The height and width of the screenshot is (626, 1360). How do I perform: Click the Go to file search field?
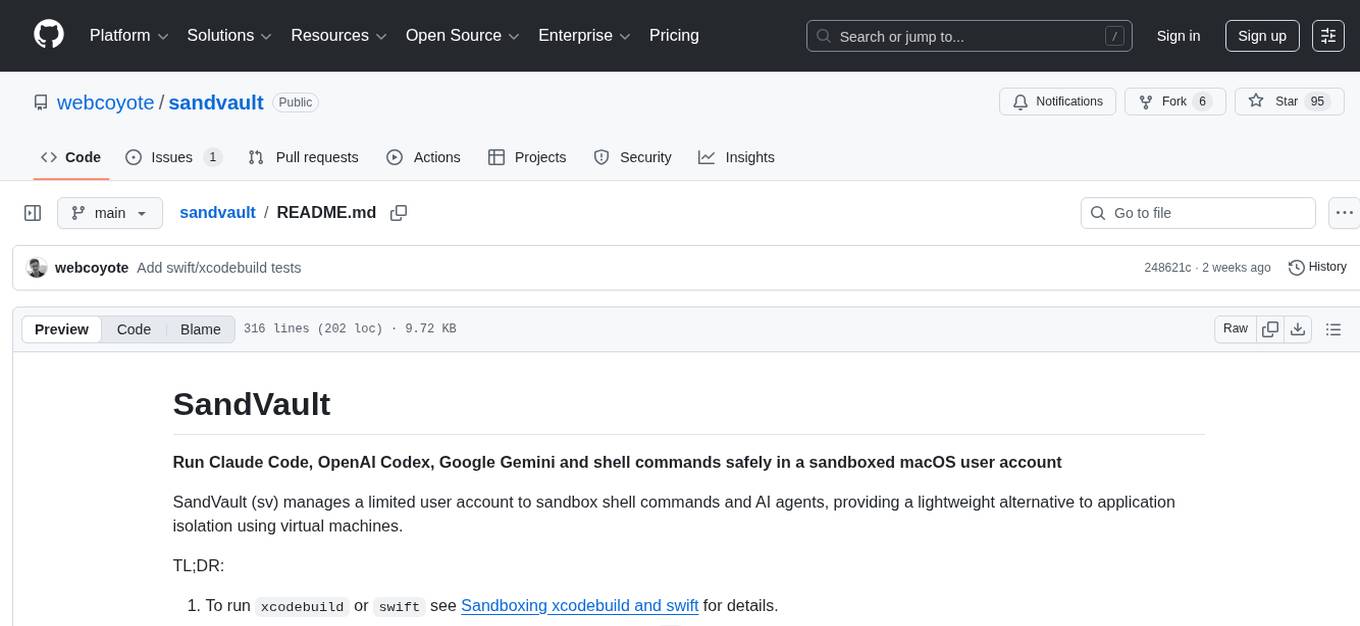tap(1198, 213)
